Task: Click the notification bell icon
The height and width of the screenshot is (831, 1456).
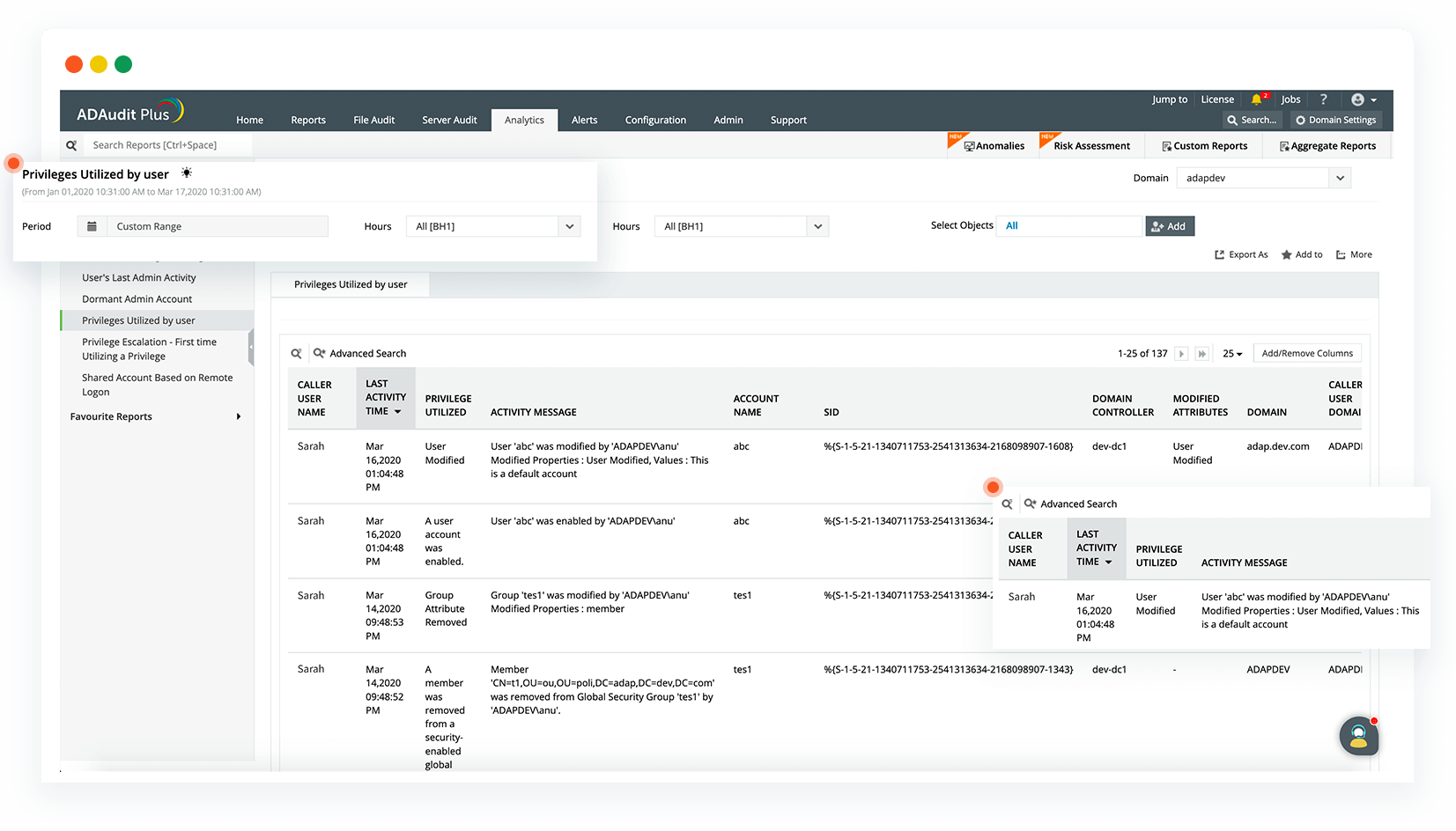Action: coord(1256,99)
